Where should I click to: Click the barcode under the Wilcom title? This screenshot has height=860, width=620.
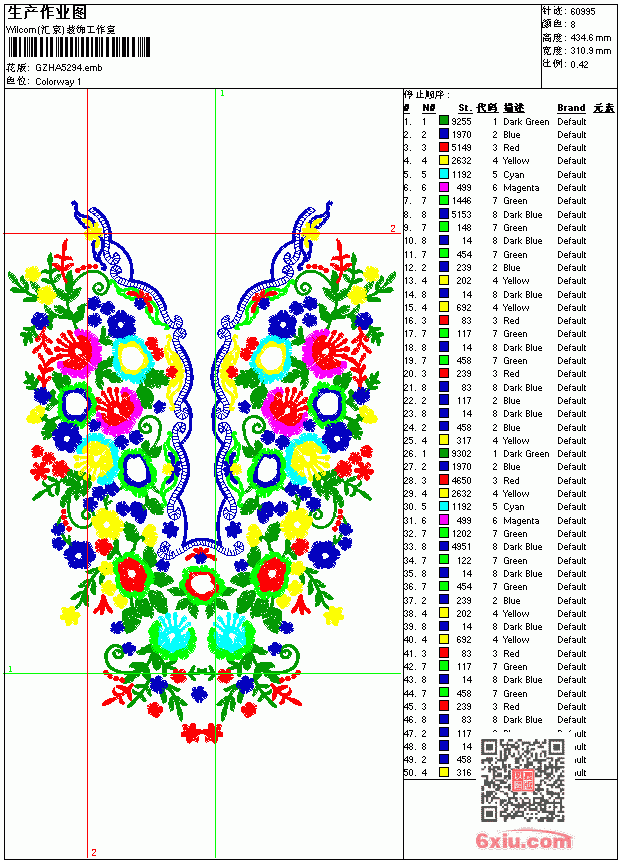[78, 47]
